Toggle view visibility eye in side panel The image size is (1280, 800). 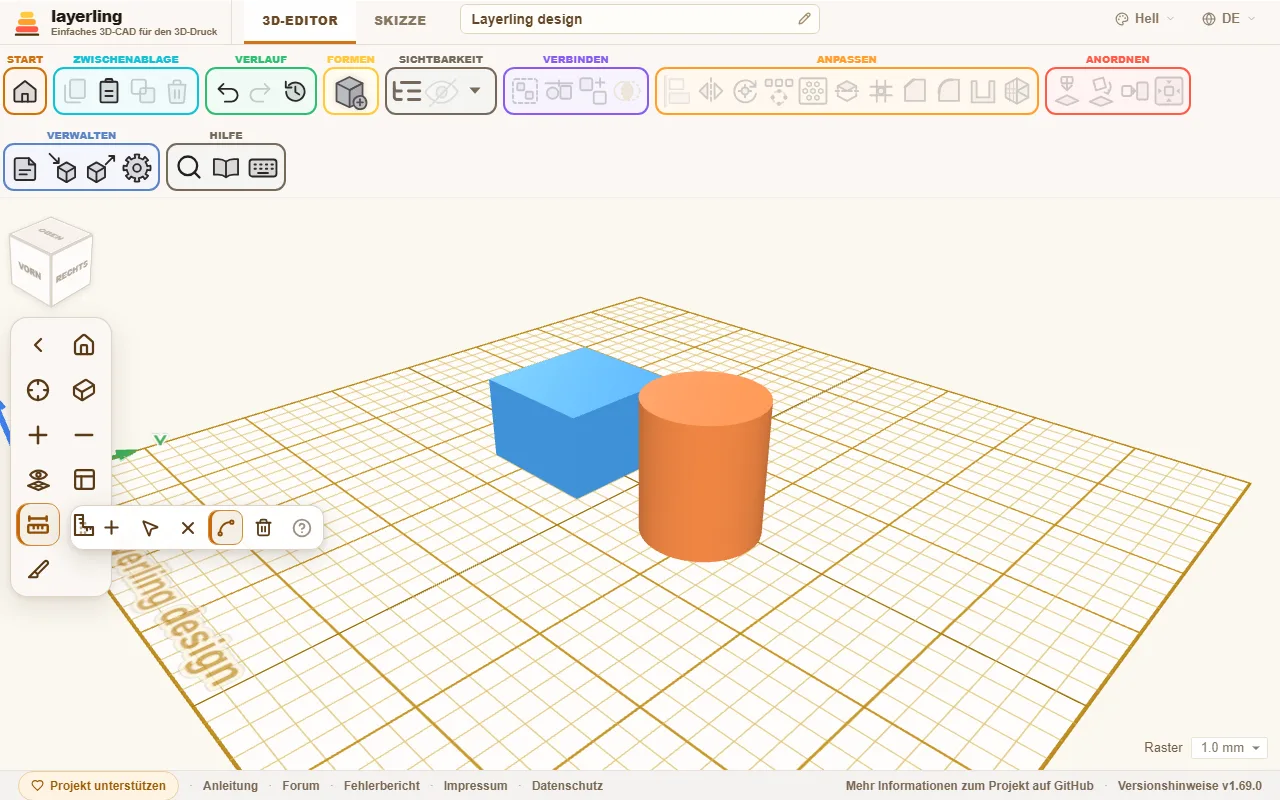pos(38,480)
